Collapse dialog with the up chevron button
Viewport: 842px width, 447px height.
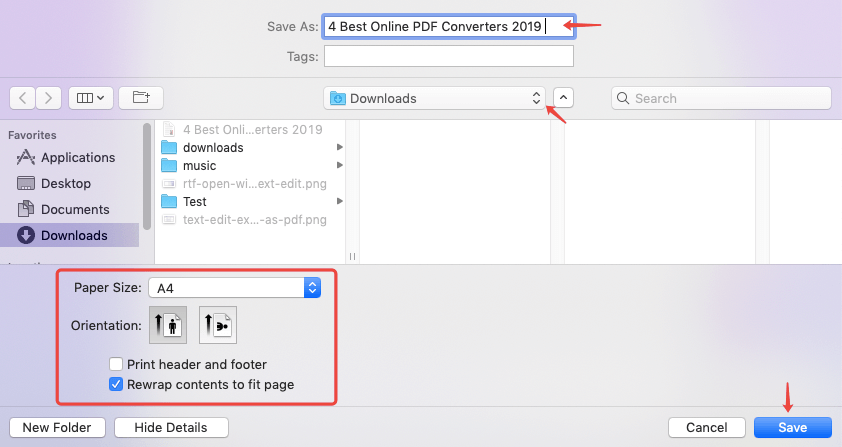[564, 98]
